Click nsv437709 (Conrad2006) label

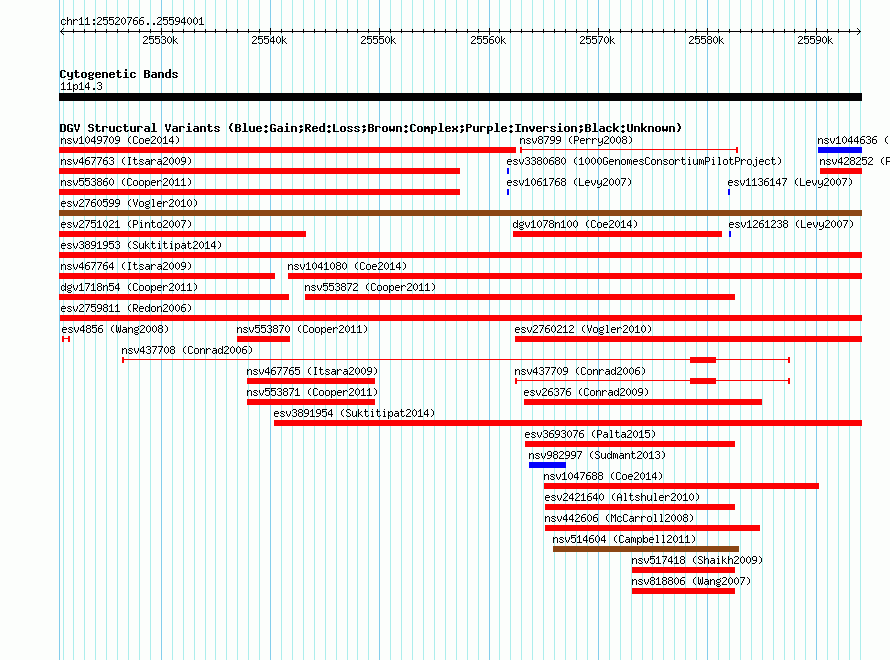pyautogui.click(x=580, y=371)
